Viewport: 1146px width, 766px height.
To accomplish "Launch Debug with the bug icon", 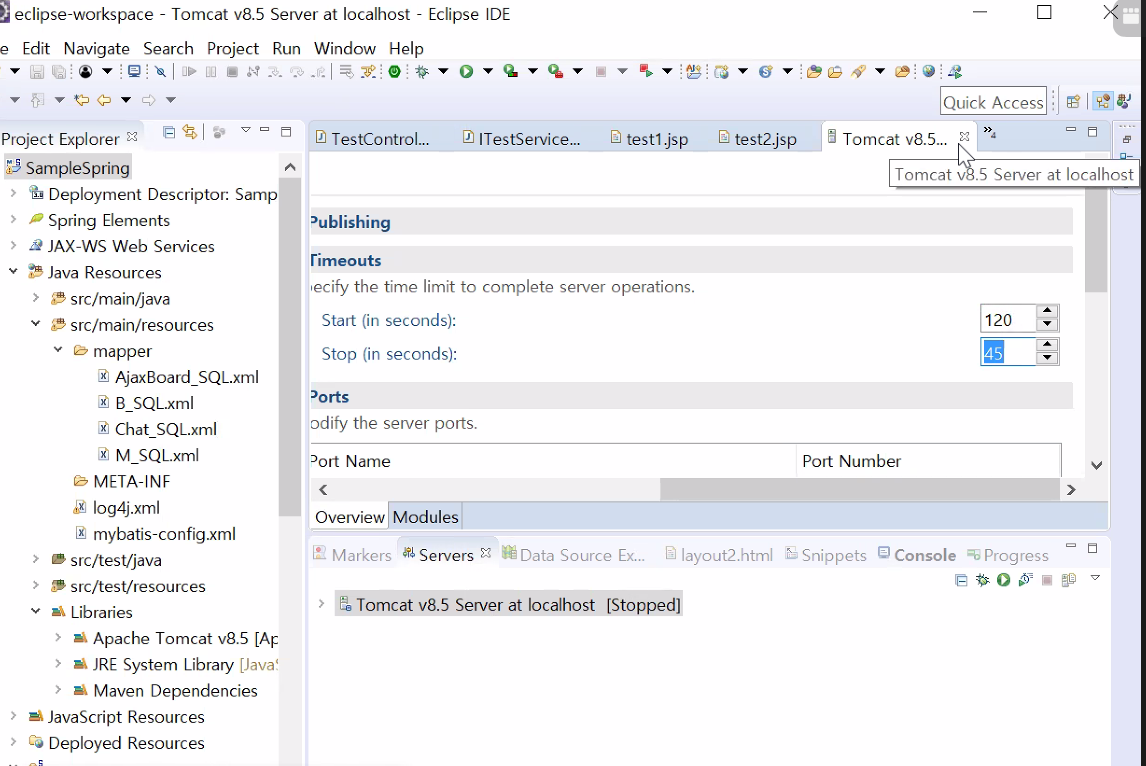I will [x=422, y=72].
